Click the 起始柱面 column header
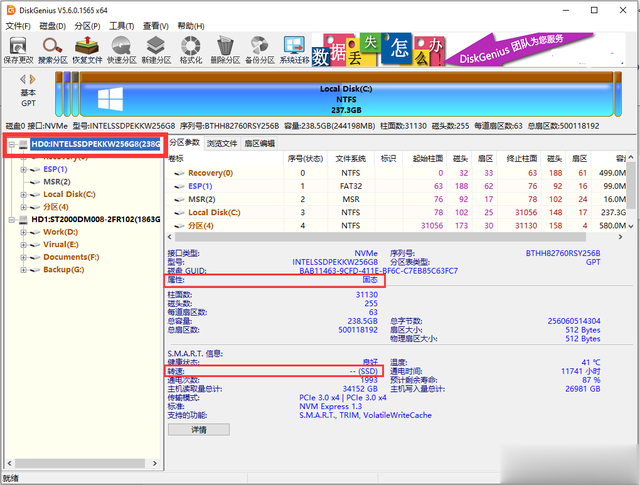Viewport: 640px width, 485px height. coord(427,158)
